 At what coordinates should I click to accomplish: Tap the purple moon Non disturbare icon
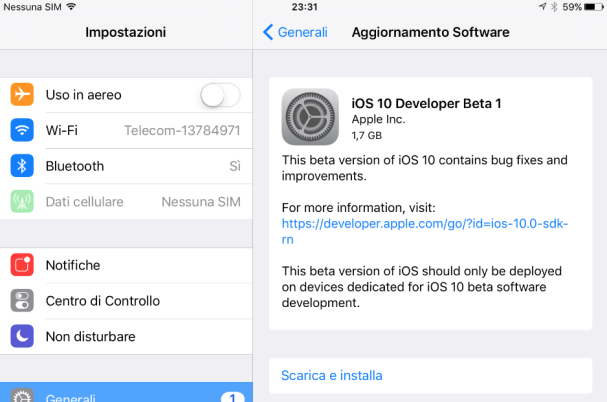(22, 336)
